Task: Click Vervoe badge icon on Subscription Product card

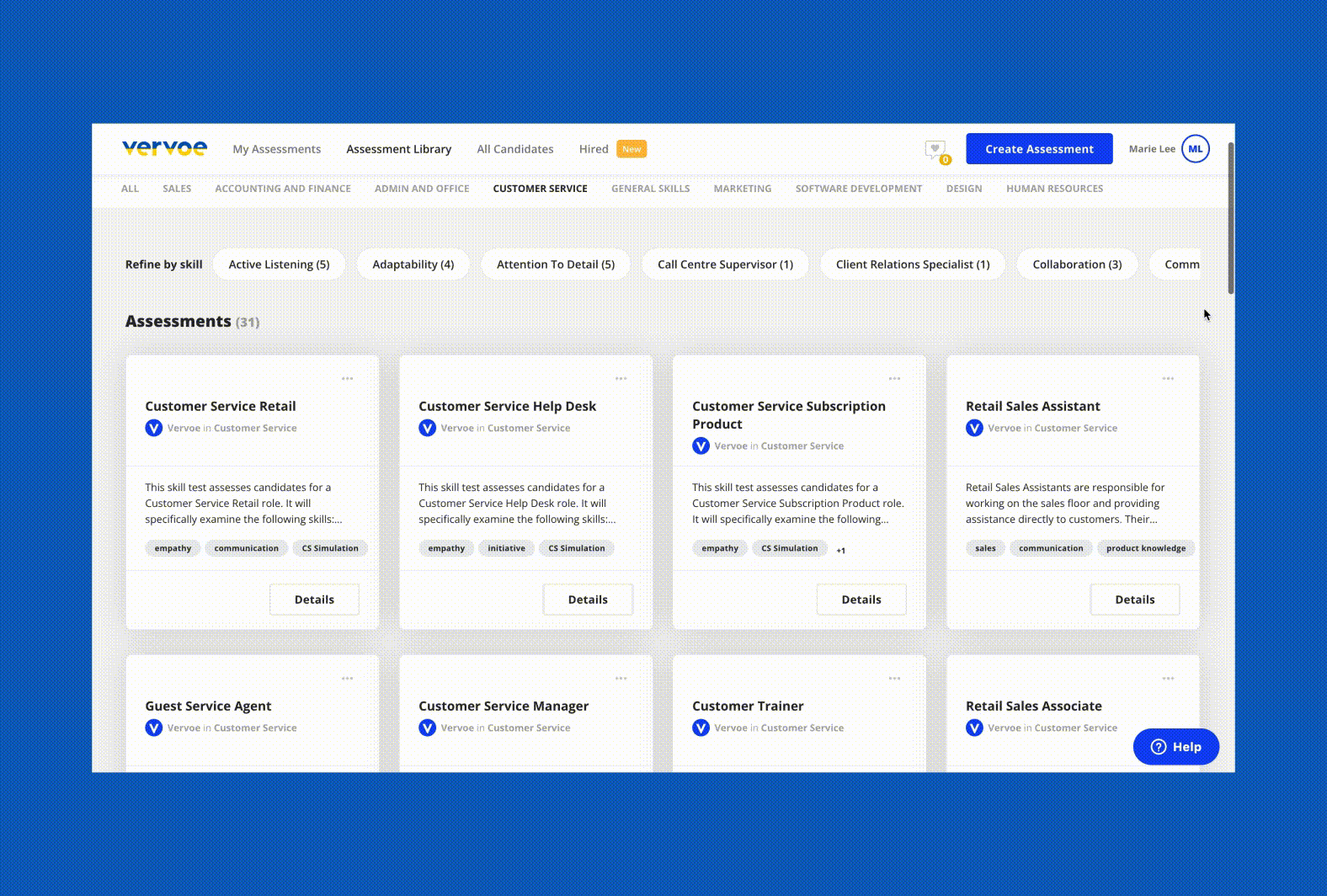Action: (x=701, y=445)
